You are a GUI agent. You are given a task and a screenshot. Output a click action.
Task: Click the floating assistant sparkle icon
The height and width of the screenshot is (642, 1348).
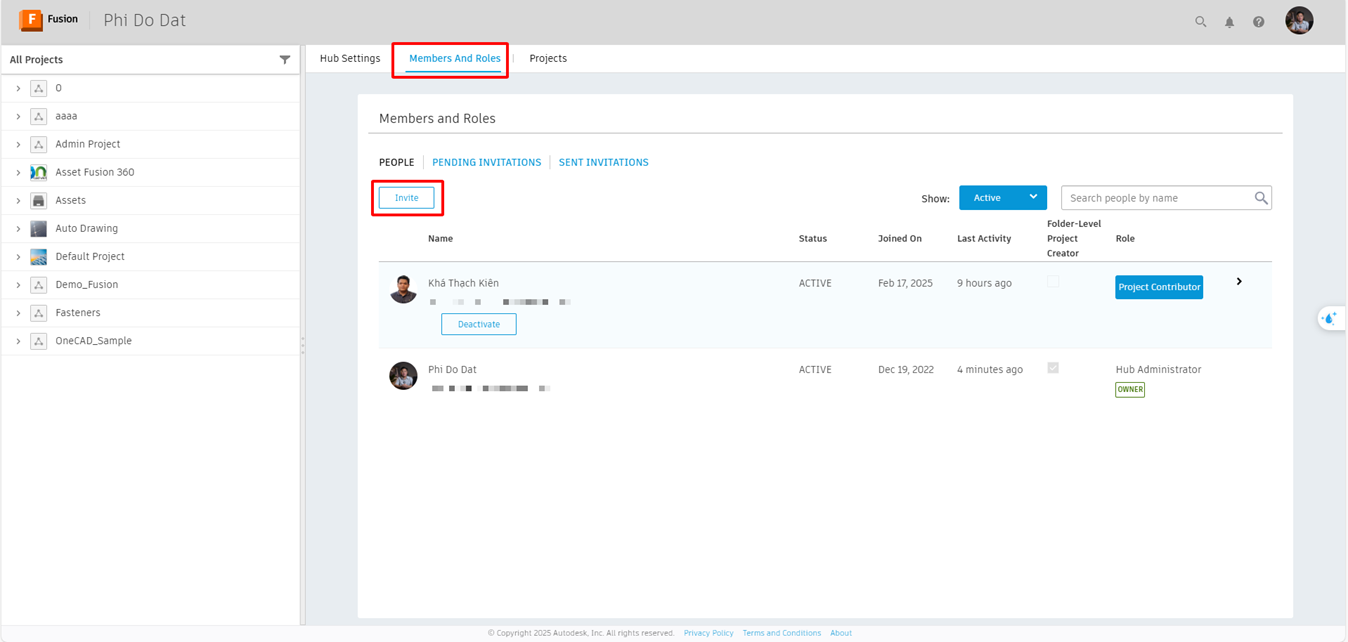click(1330, 319)
